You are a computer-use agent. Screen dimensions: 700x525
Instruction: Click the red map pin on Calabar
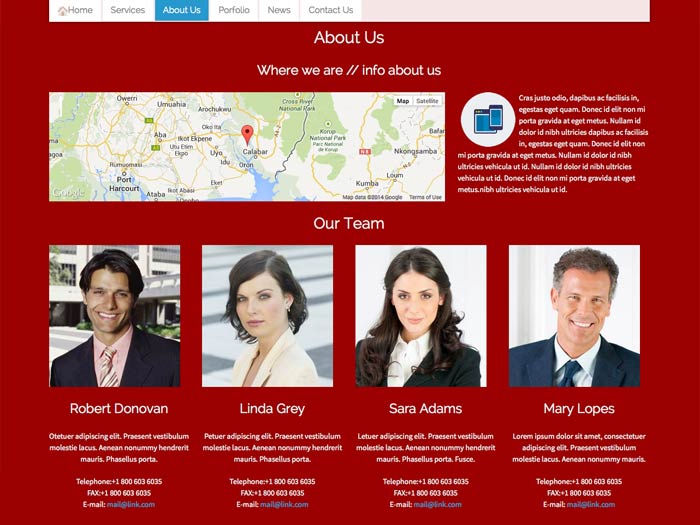click(247, 135)
